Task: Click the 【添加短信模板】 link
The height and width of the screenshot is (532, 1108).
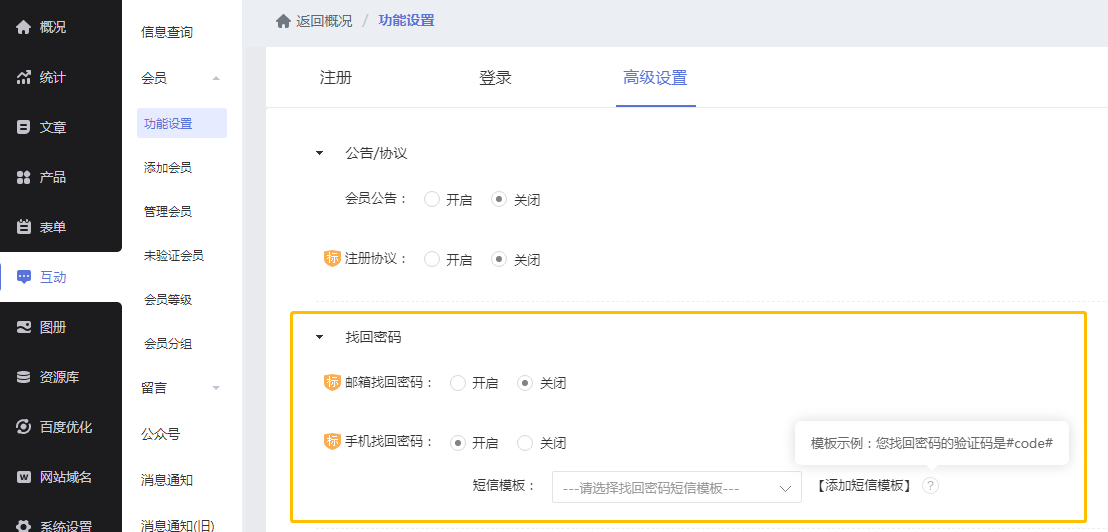Action: point(864,486)
